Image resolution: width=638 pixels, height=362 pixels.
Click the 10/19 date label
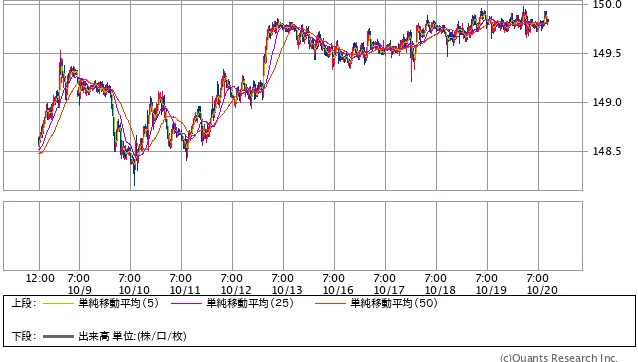pyautogui.click(x=491, y=290)
